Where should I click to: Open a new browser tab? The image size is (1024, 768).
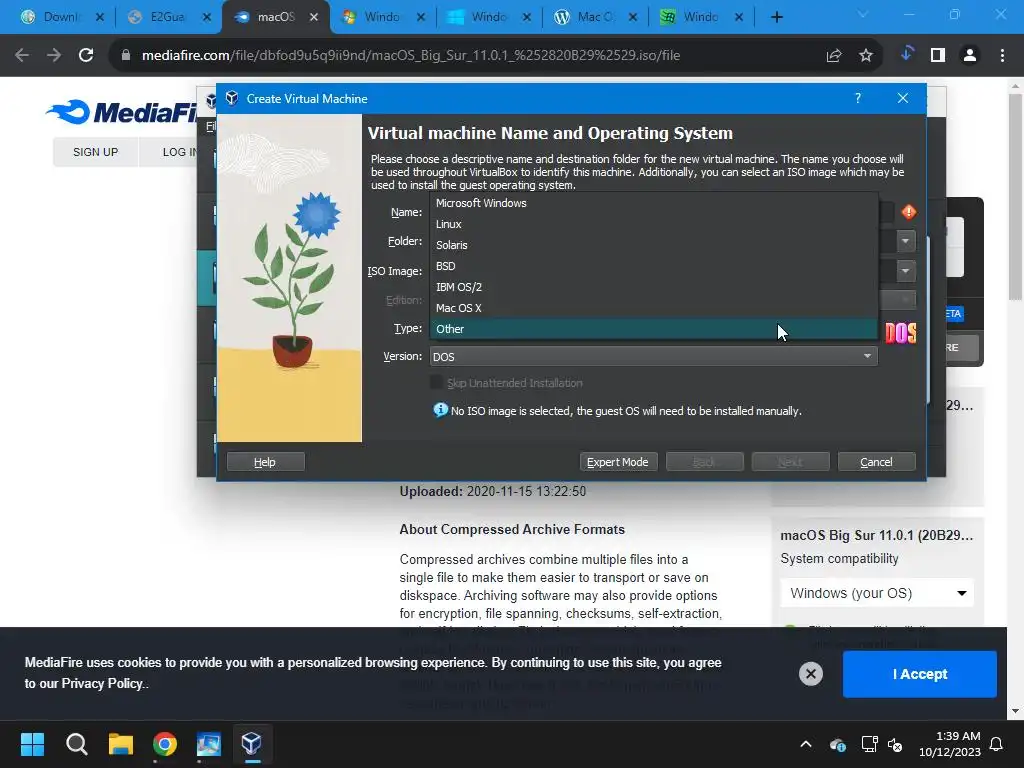click(x=776, y=17)
